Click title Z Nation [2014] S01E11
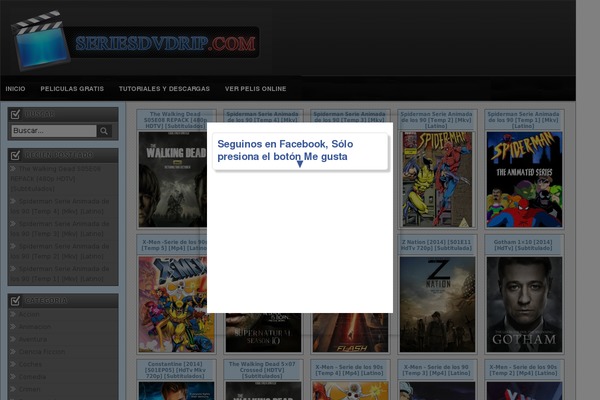Viewport: 600px width, 400px height. point(436,245)
